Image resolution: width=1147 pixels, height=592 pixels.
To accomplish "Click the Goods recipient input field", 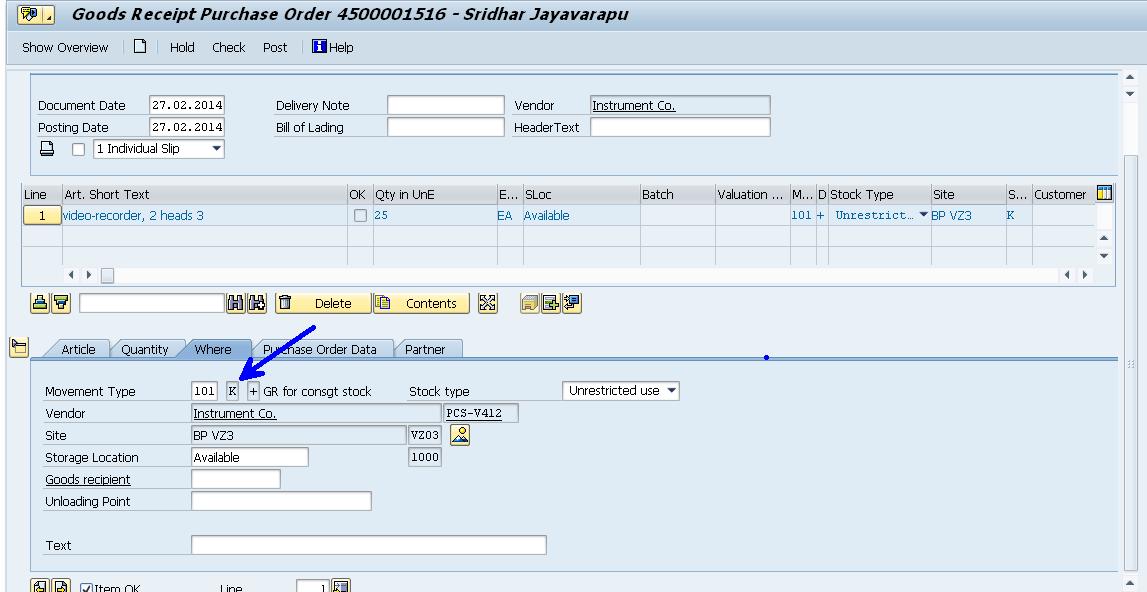I will 236,479.
